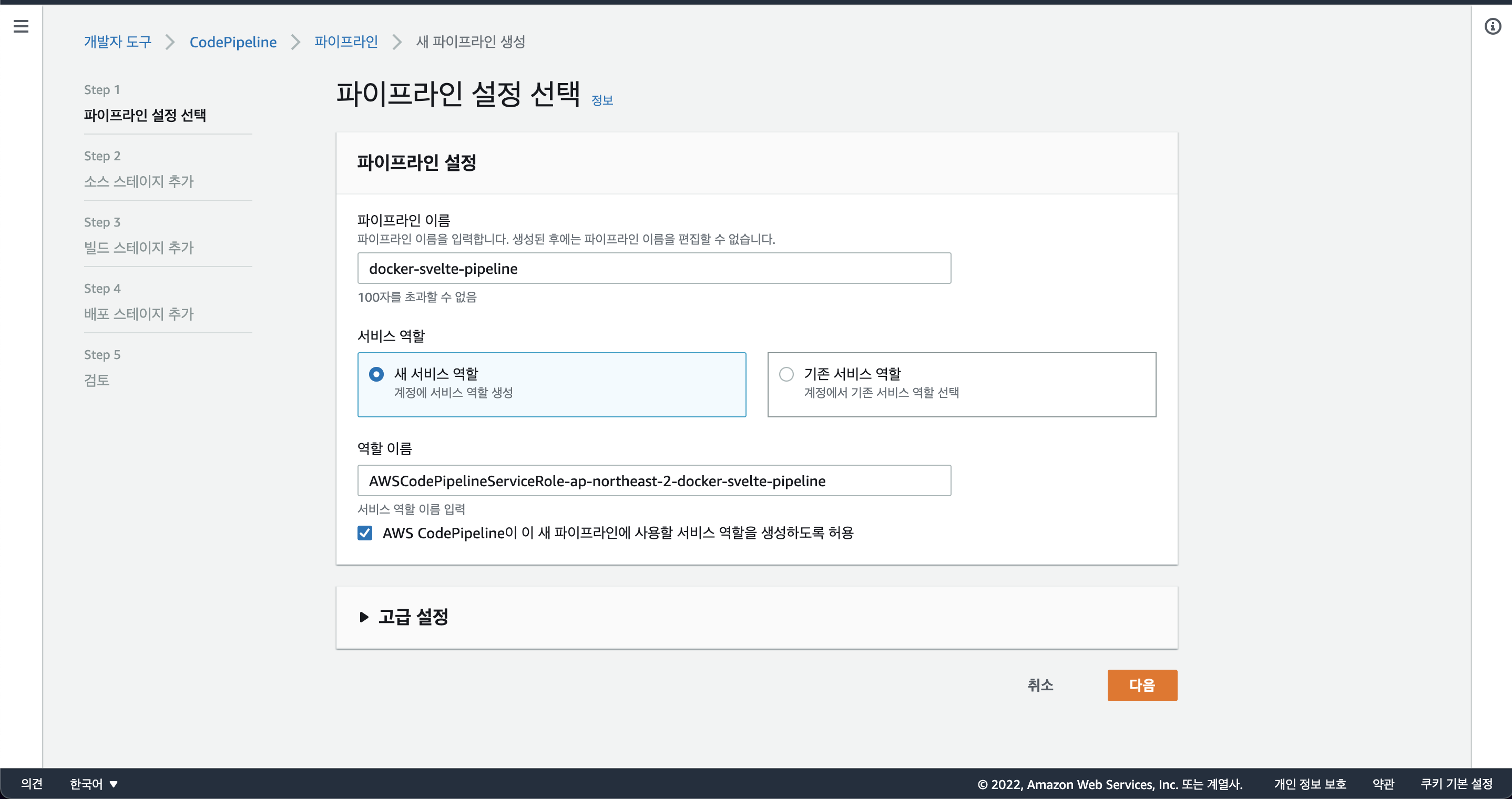Viewport: 1512px width, 799px height.
Task: Click the 100자를 초과할 수 없음 hint text
Action: (x=417, y=297)
